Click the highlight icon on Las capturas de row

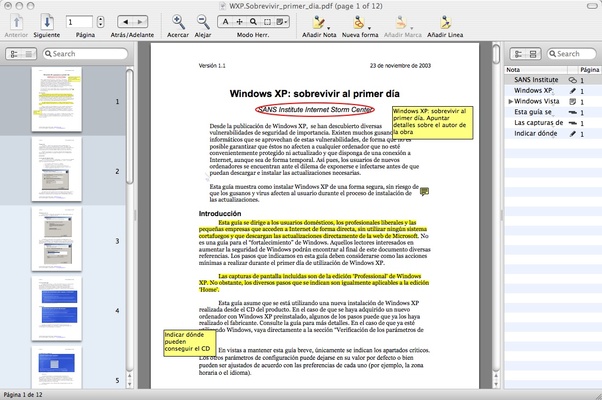[x=572, y=123]
